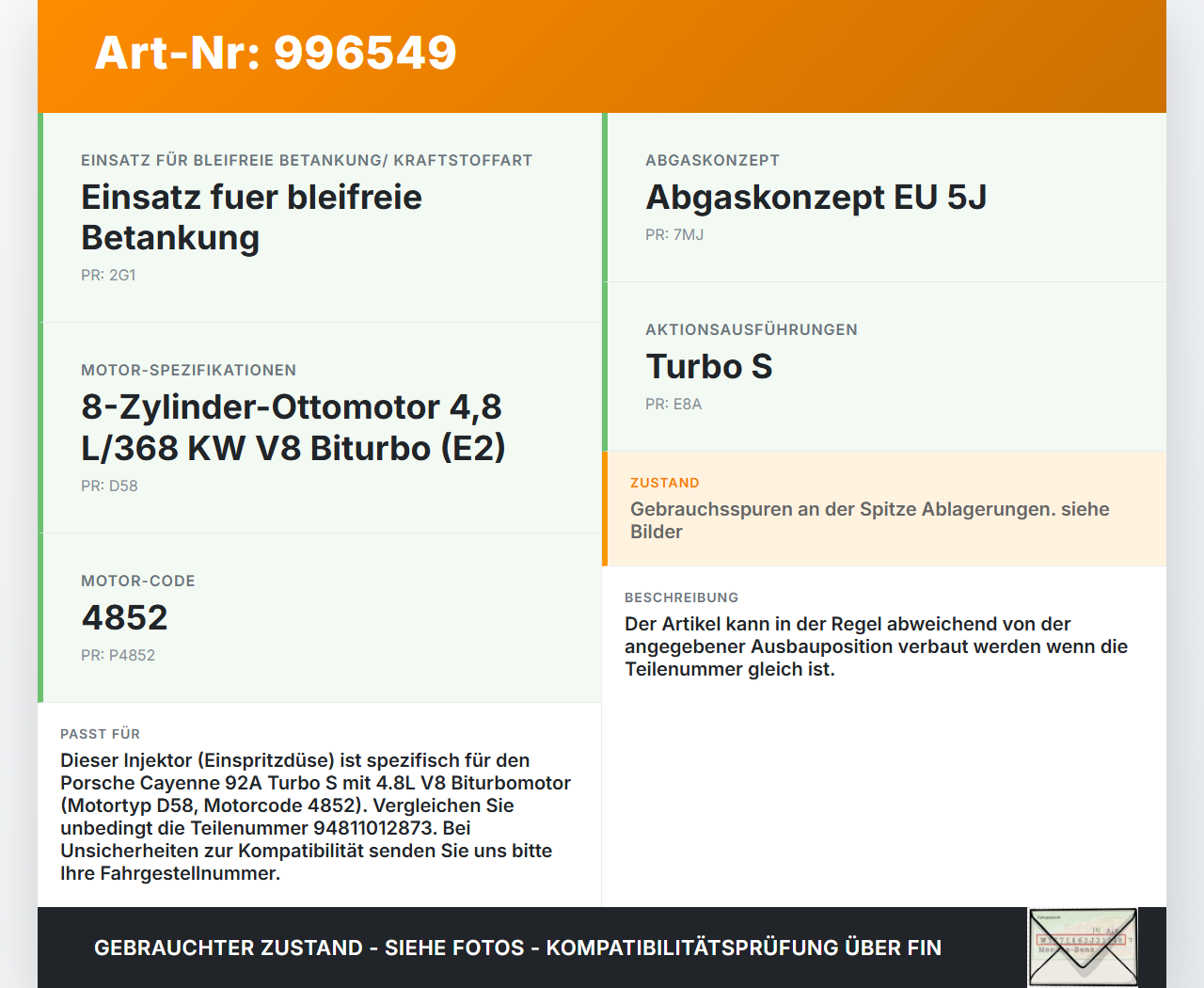Click the orange 'ZUSTAND' label
The image size is (1204, 988).
click(x=665, y=483)
